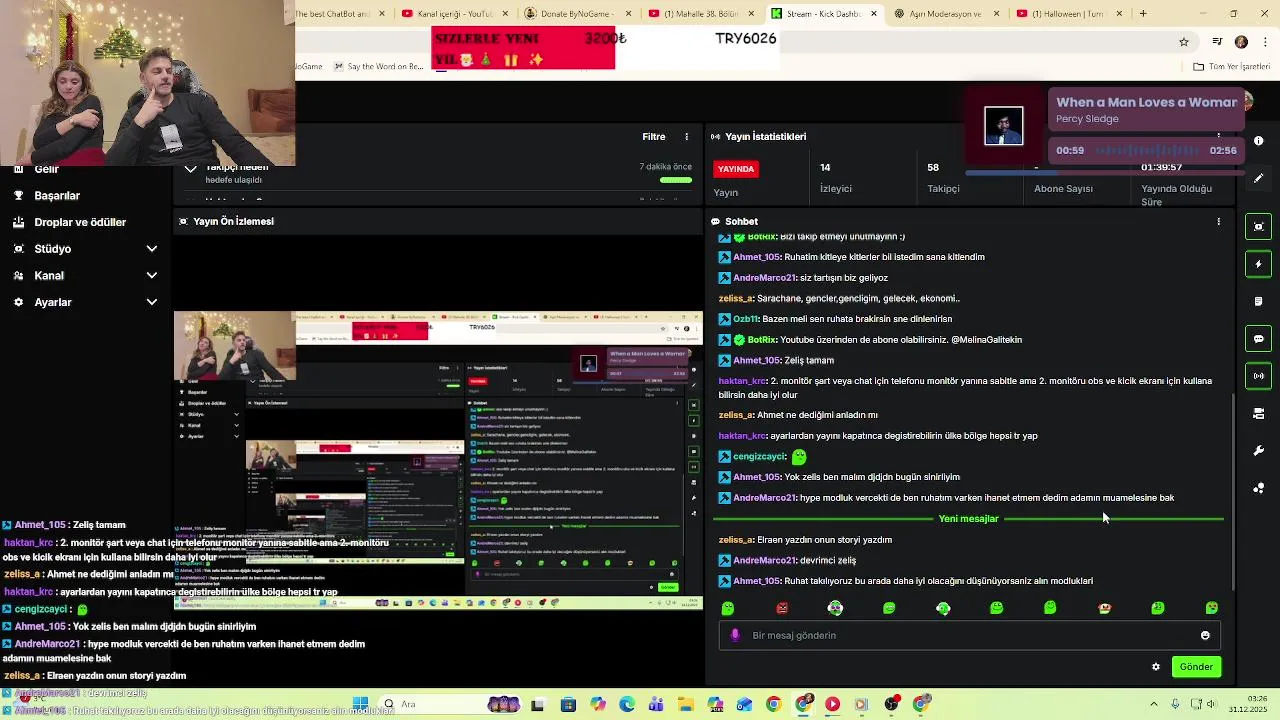The height and width of the screenshot is (720, 1280).
Task: Click the info icon near music widget
Action: (x=1258, y=141)
